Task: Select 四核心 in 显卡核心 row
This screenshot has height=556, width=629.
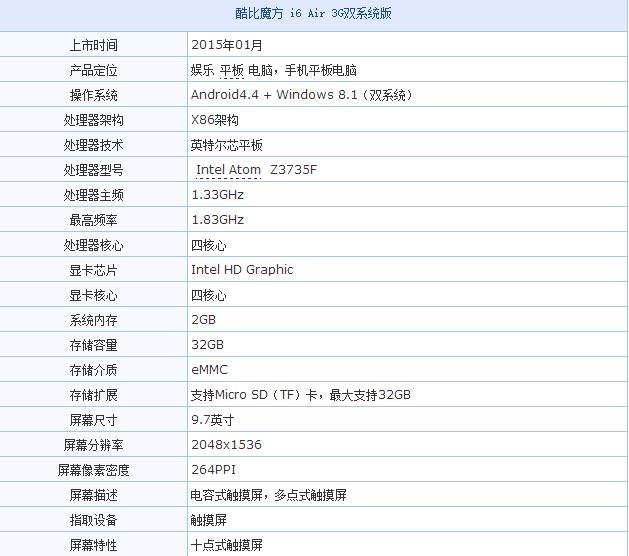Action: (x=209, y=295)
